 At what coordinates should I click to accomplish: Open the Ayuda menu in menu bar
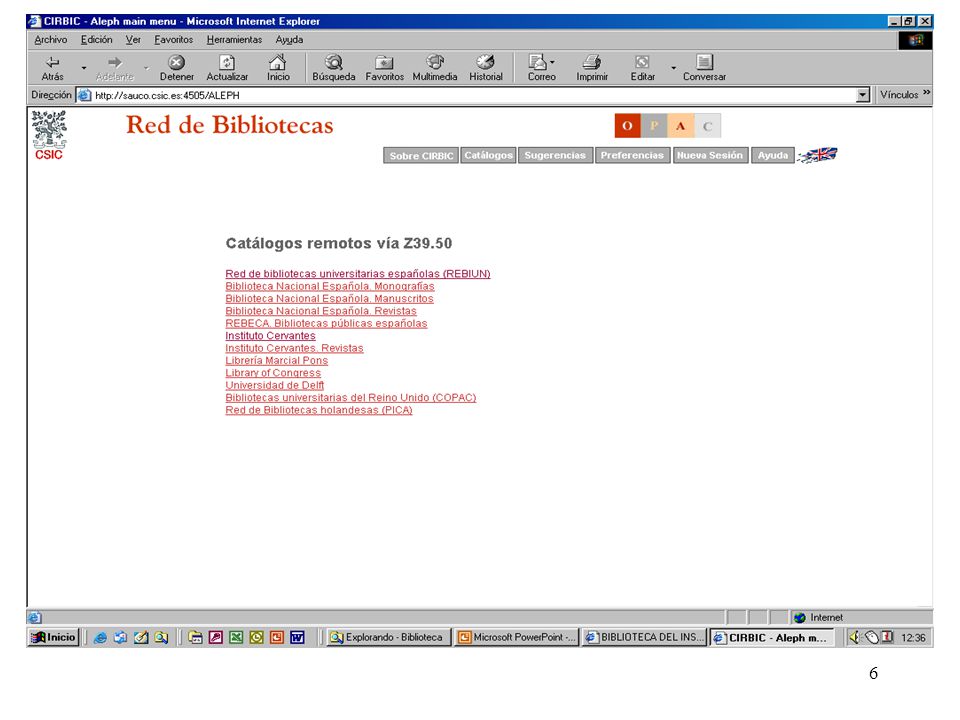coord(290,40)
